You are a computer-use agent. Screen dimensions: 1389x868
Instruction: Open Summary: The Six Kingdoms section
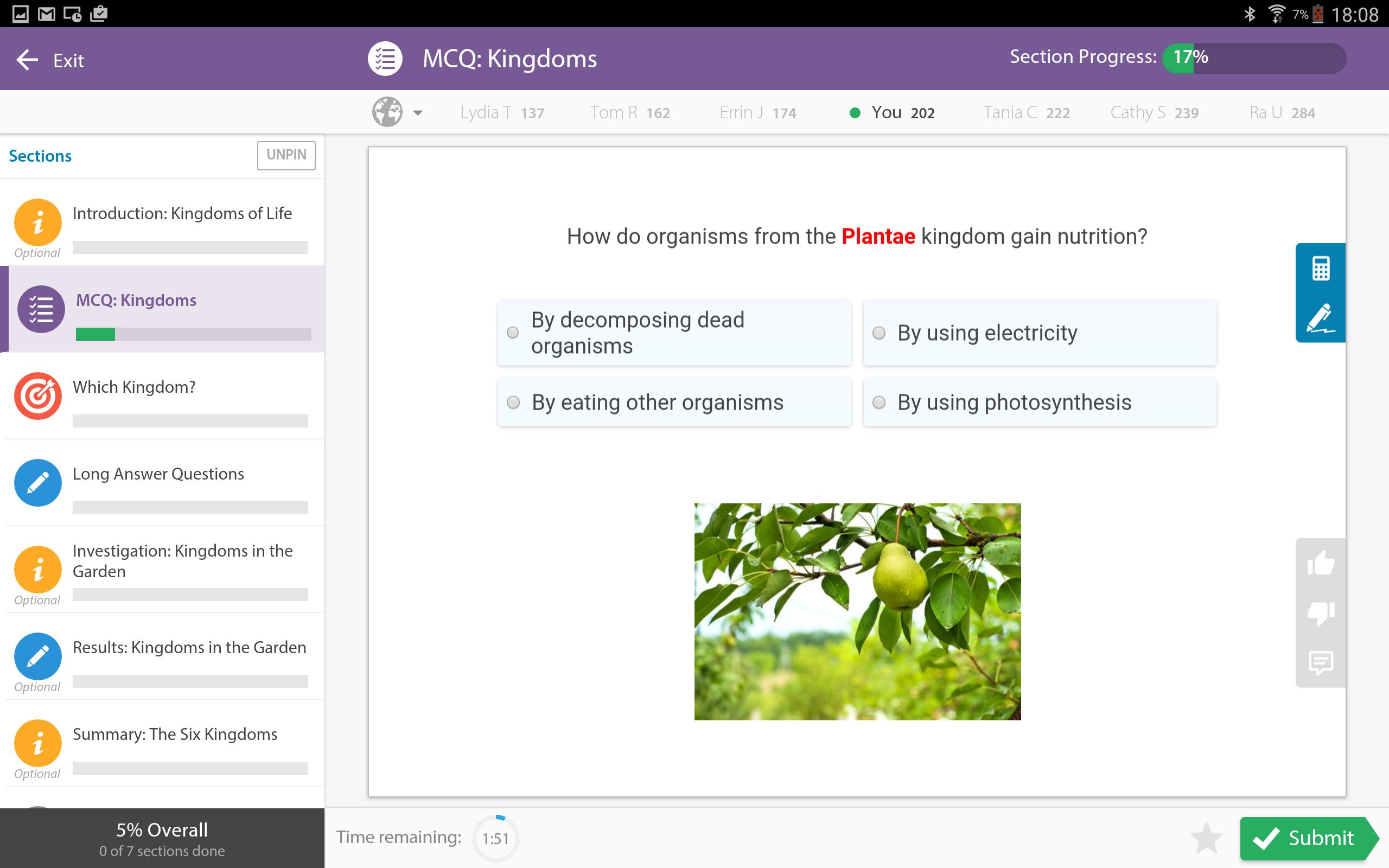coord(162,743)
